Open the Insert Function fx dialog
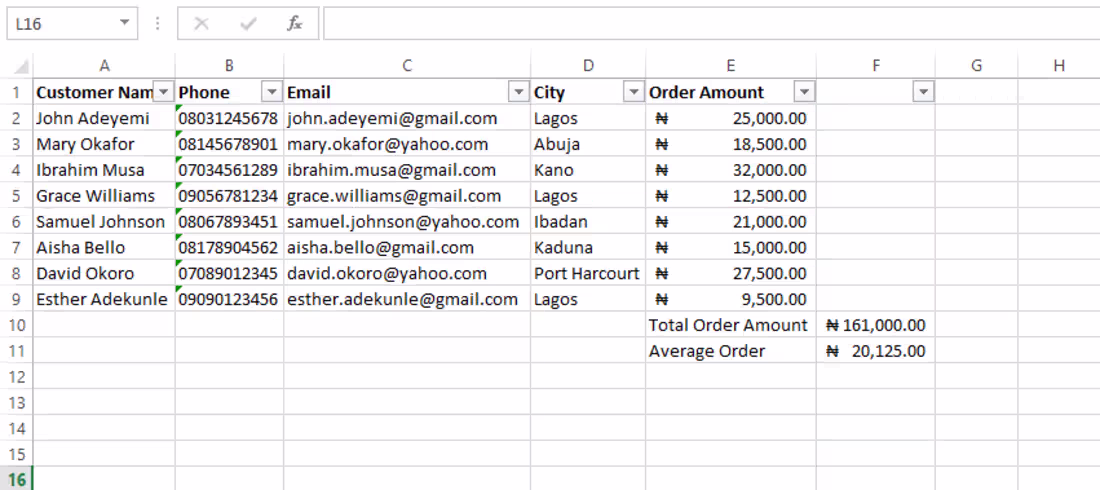This screenshot has width=1100, height=490. pyautogui.click(x=295, y=24)
